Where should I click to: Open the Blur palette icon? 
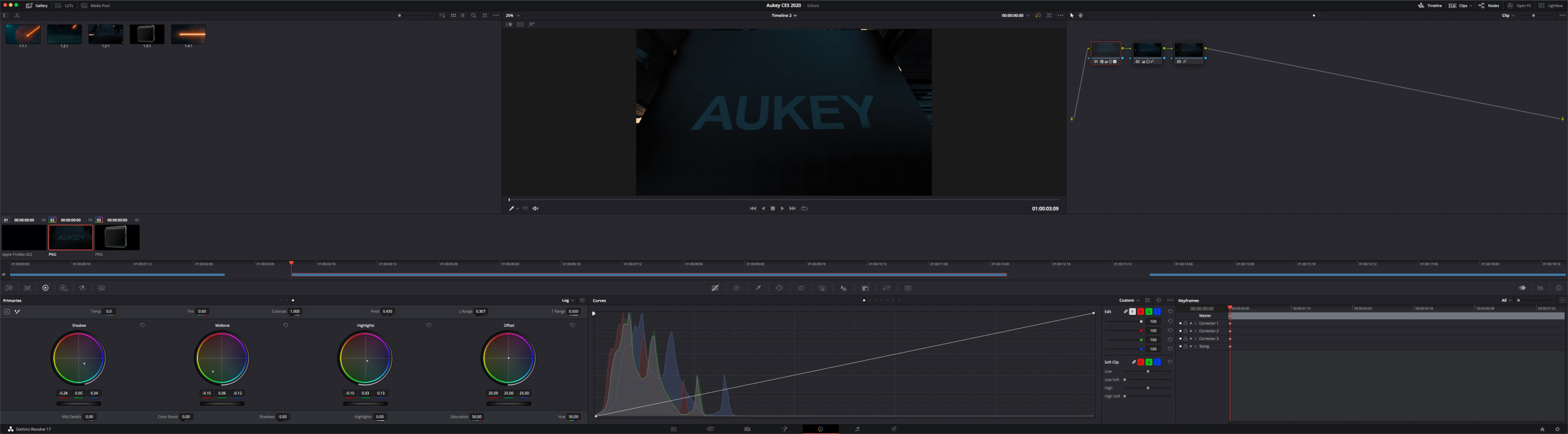[x=844, y=288]
